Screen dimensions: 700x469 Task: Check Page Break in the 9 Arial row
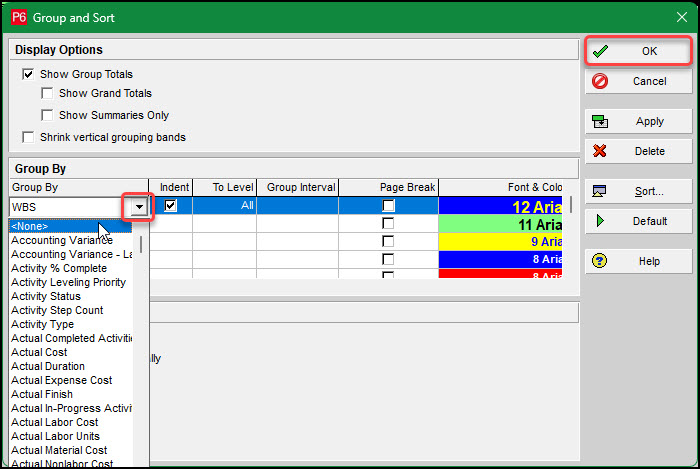tap(388, 241)
